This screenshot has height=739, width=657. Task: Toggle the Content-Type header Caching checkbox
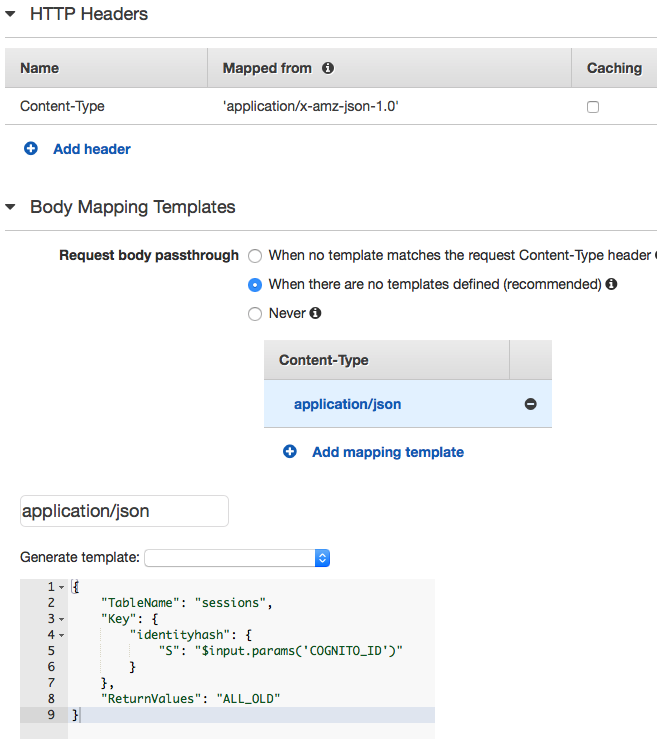[x=593, y=107]
